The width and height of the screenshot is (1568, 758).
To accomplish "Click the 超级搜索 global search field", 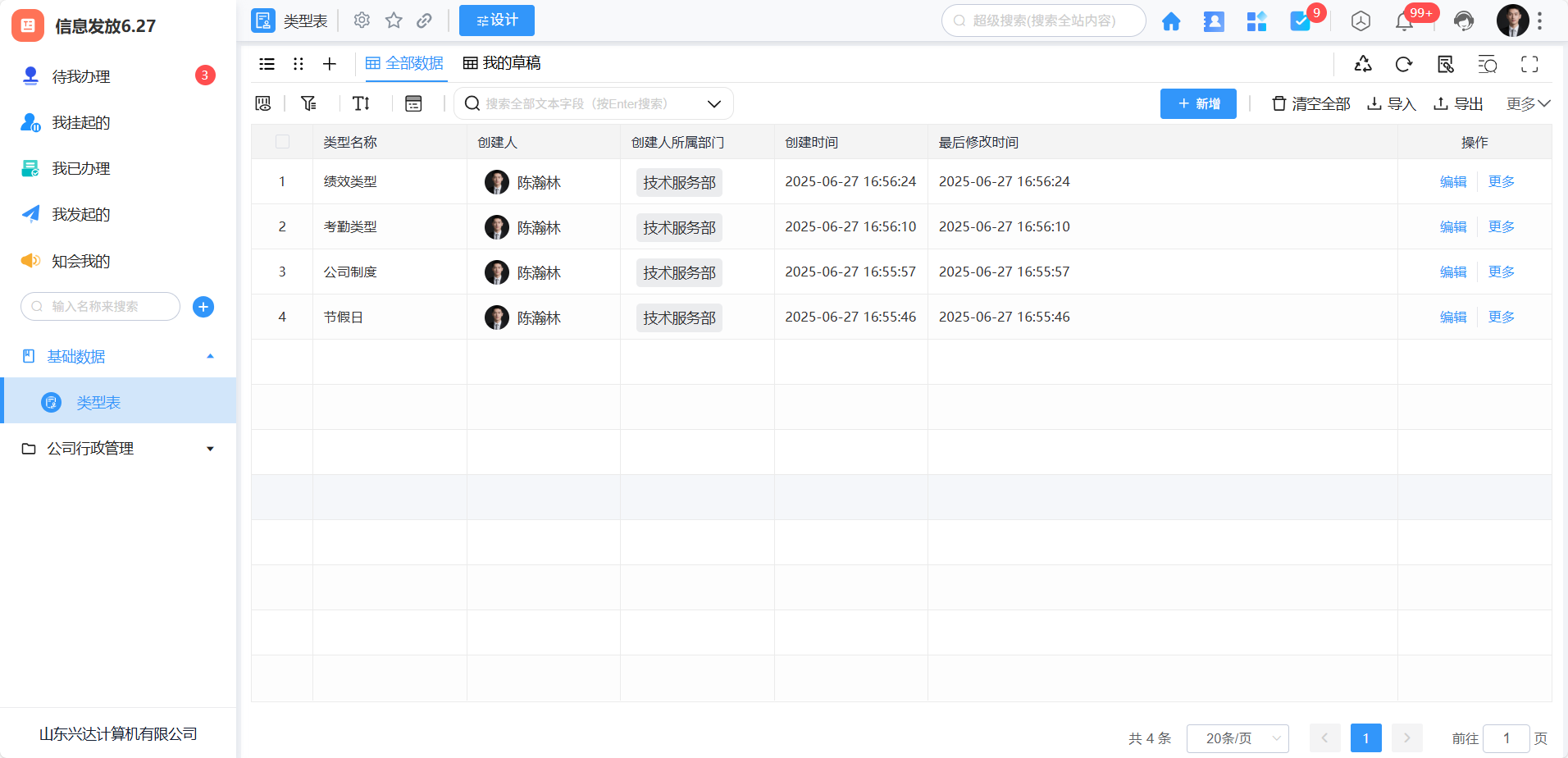I will click(1044, 21).
